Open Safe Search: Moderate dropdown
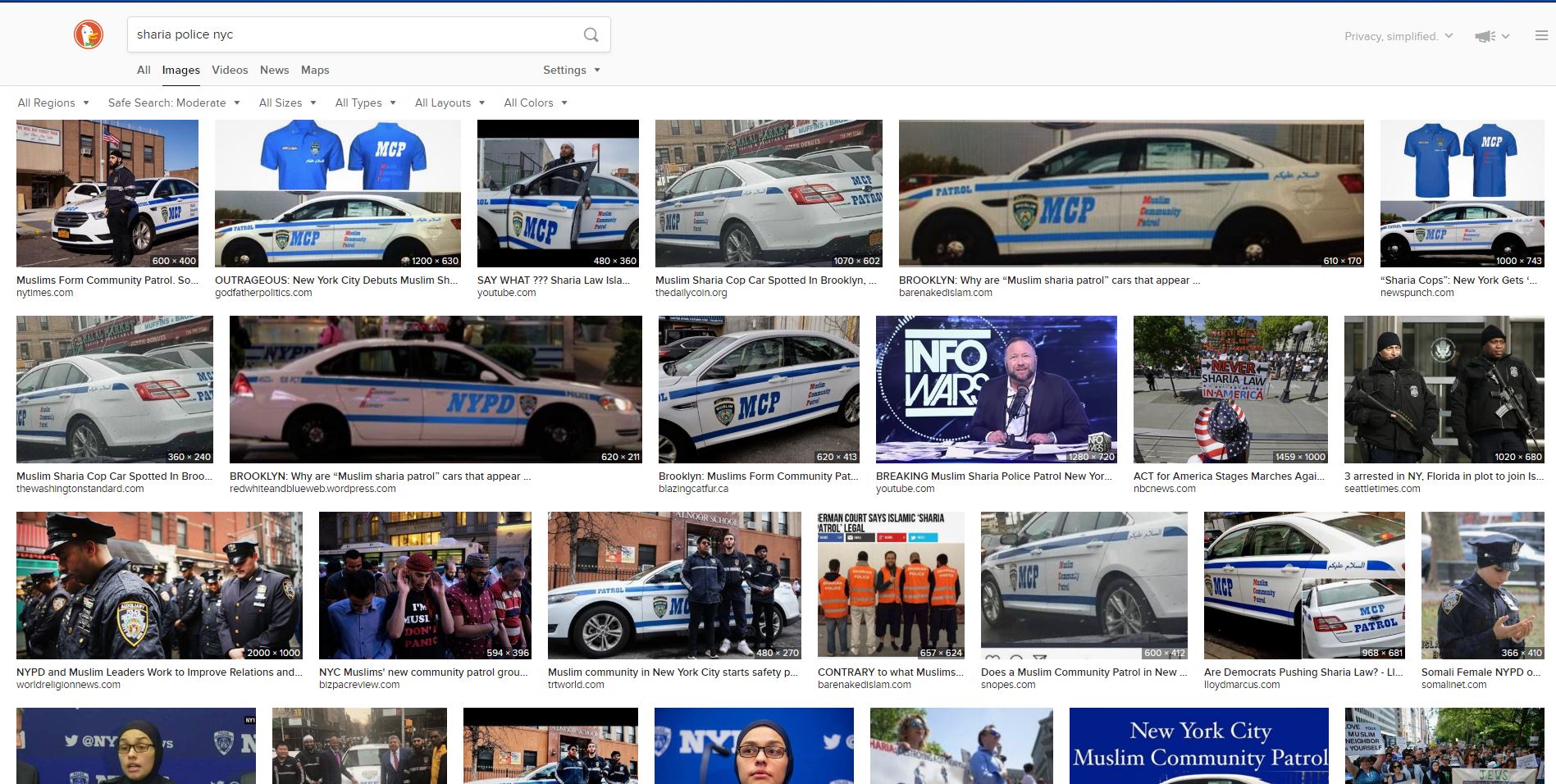1556x784 pixels. pos(174,103)
